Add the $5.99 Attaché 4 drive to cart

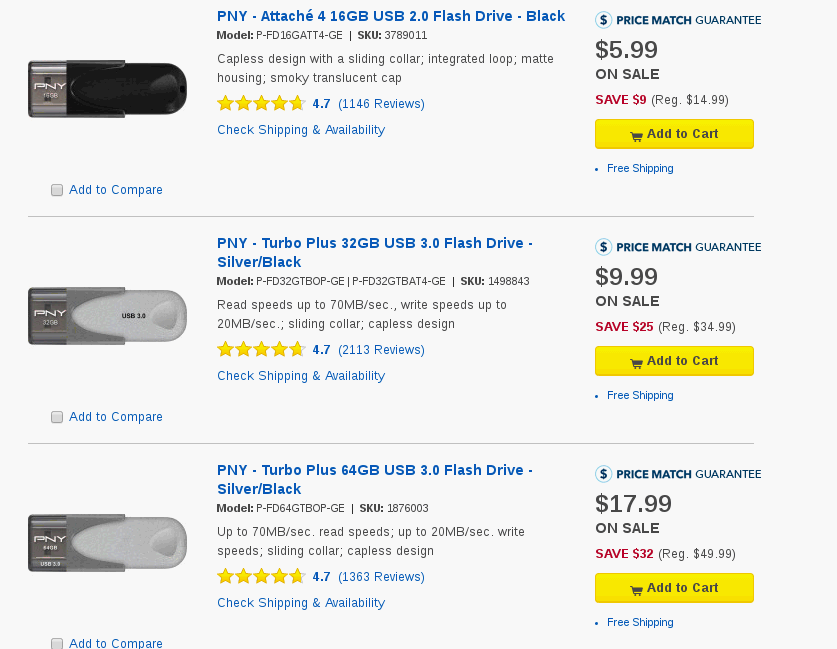pyautogui.click(x=674, y=134)
